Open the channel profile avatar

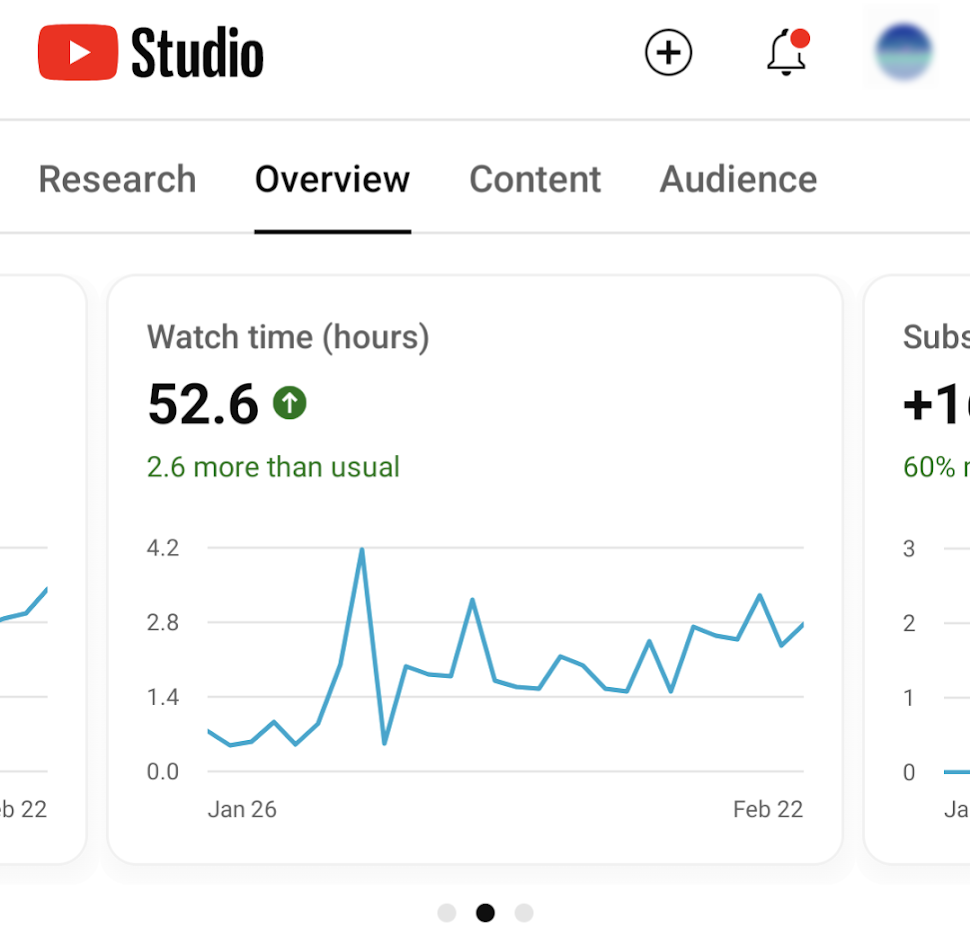pyautogui.click(x=902, y=50)
